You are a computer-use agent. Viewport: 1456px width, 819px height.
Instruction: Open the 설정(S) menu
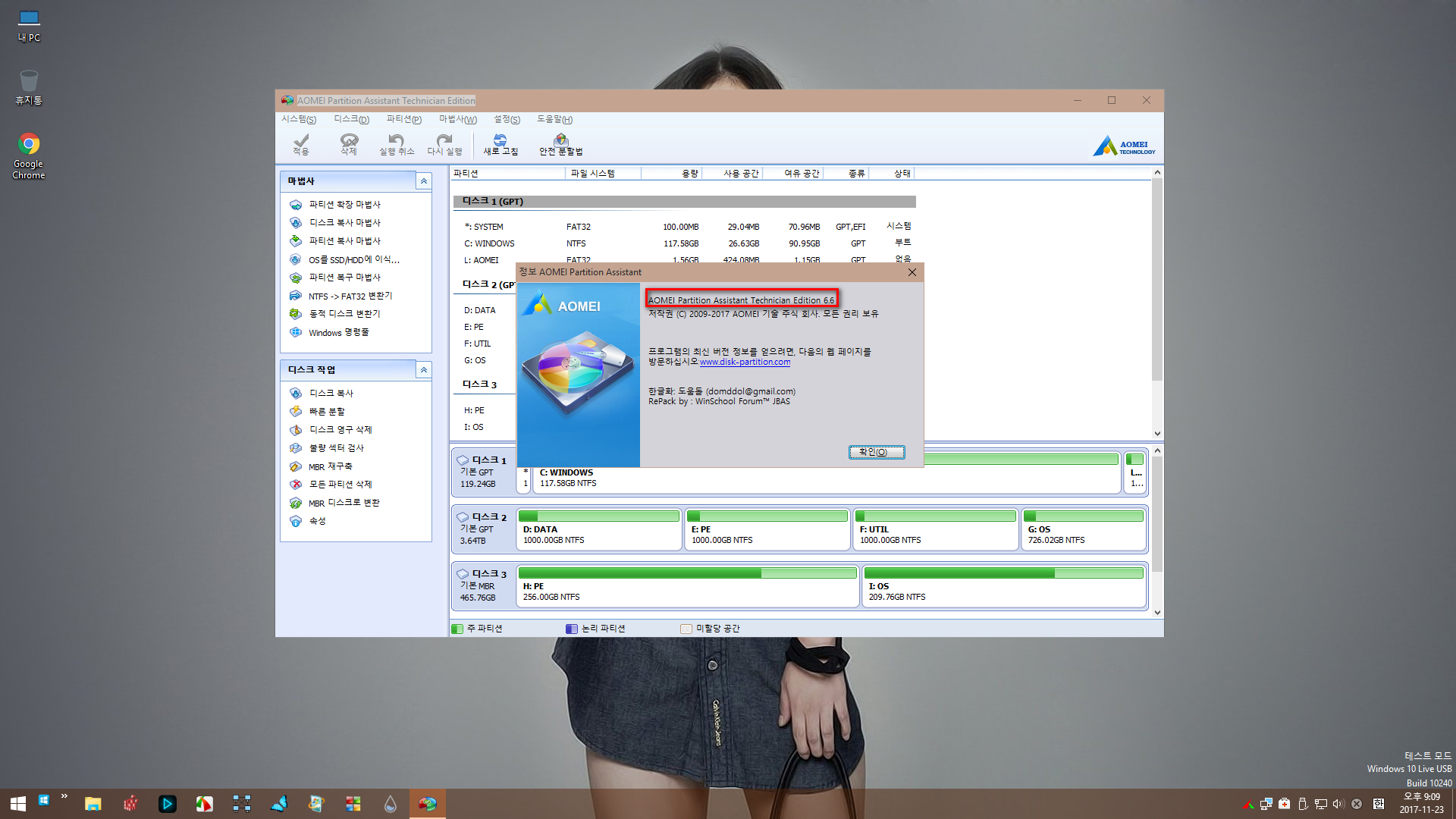(x=507, y=119)
